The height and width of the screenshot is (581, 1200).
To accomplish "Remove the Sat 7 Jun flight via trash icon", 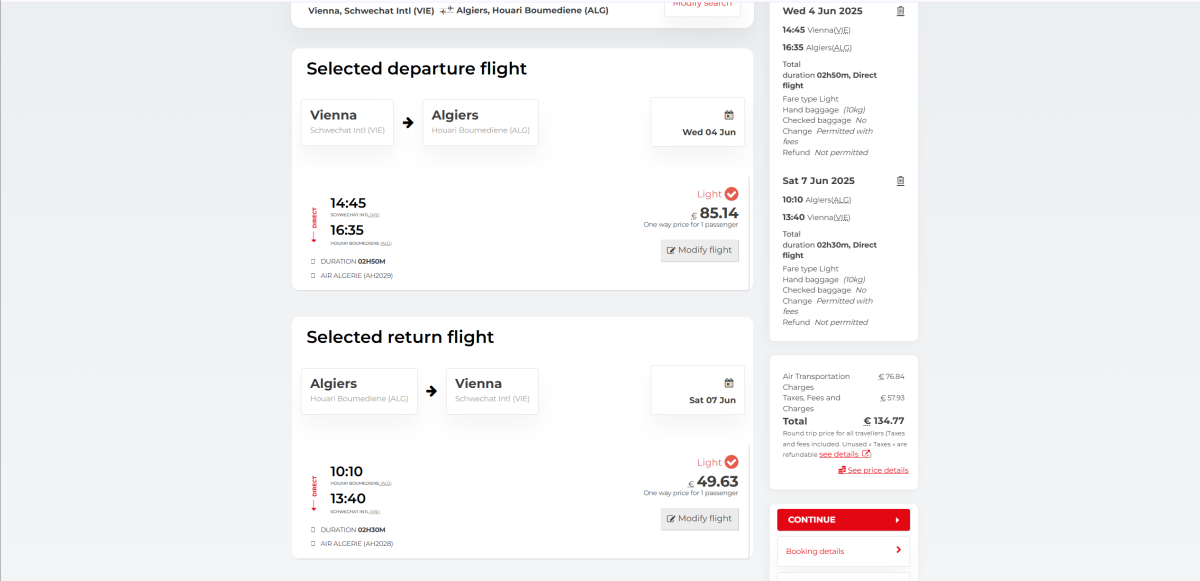I will point(900,181).
